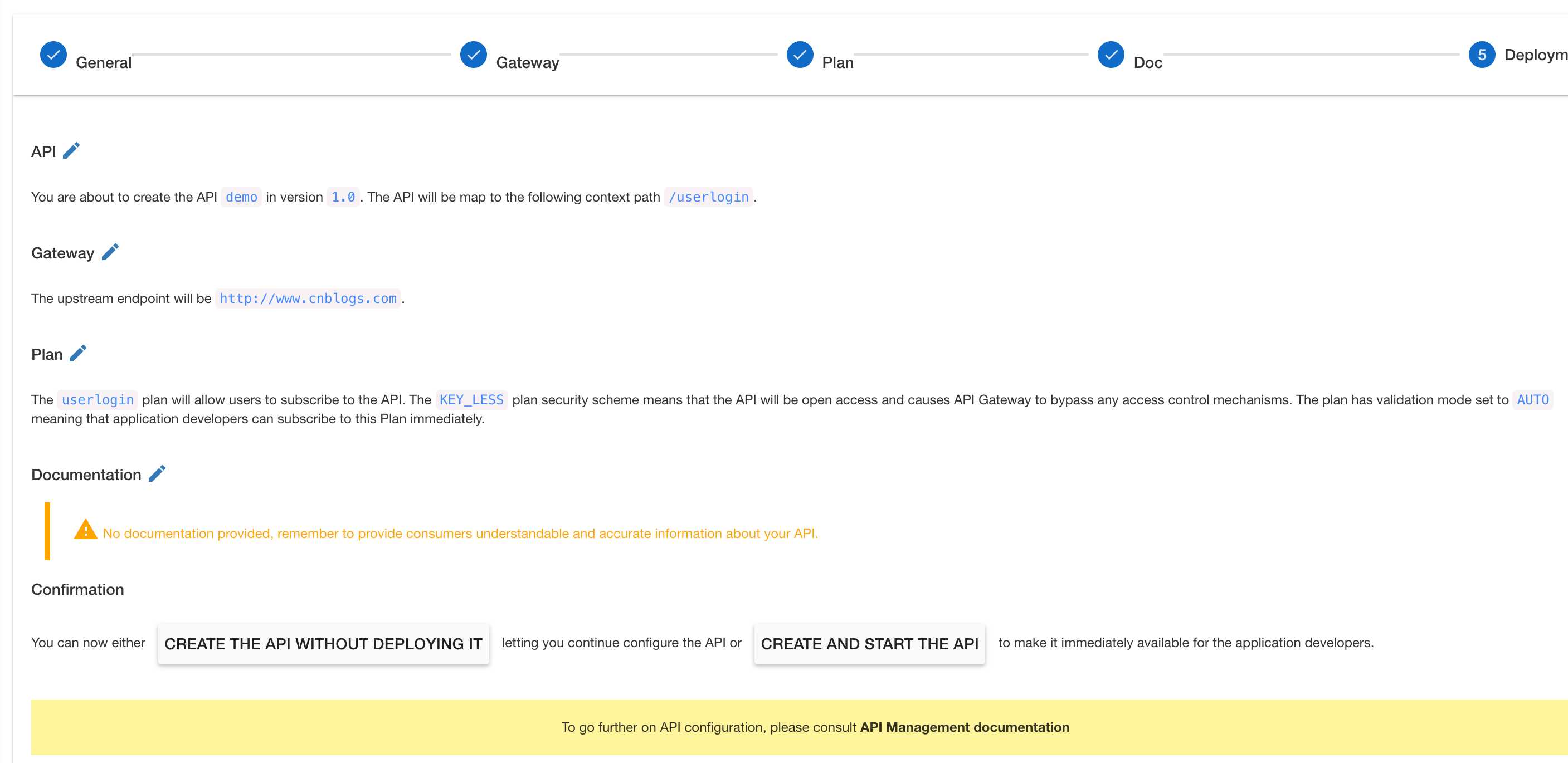Click the http://www.cnblogs.com endpoint link
Screen dimensions: 1568x763
click(307, 298)
